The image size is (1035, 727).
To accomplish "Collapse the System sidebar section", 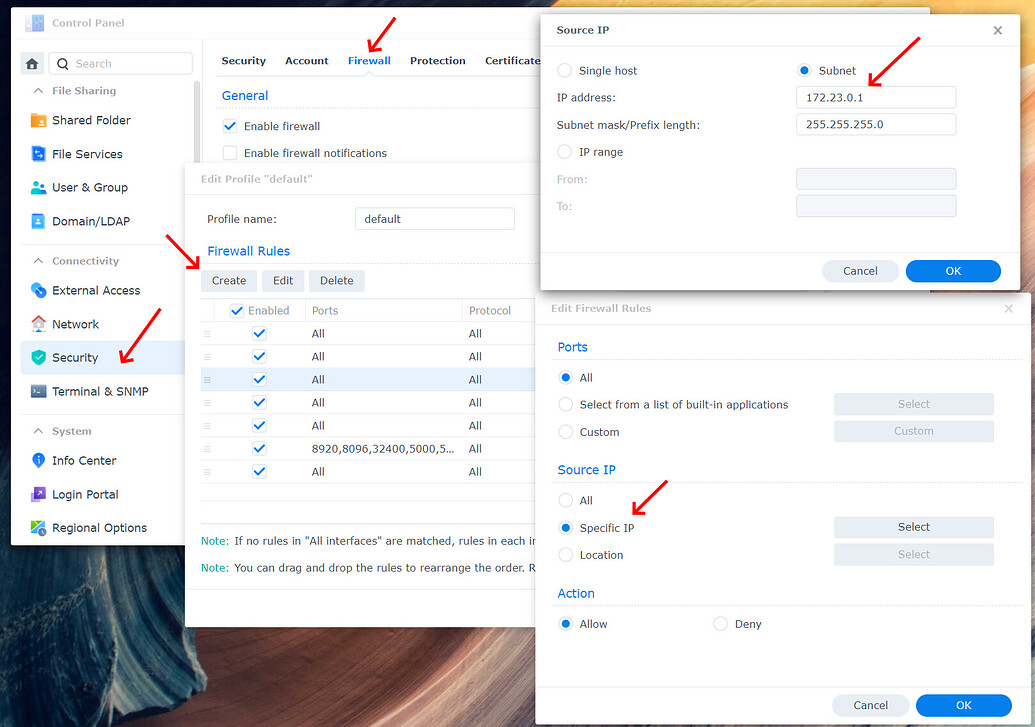I will tap(38, 430).
